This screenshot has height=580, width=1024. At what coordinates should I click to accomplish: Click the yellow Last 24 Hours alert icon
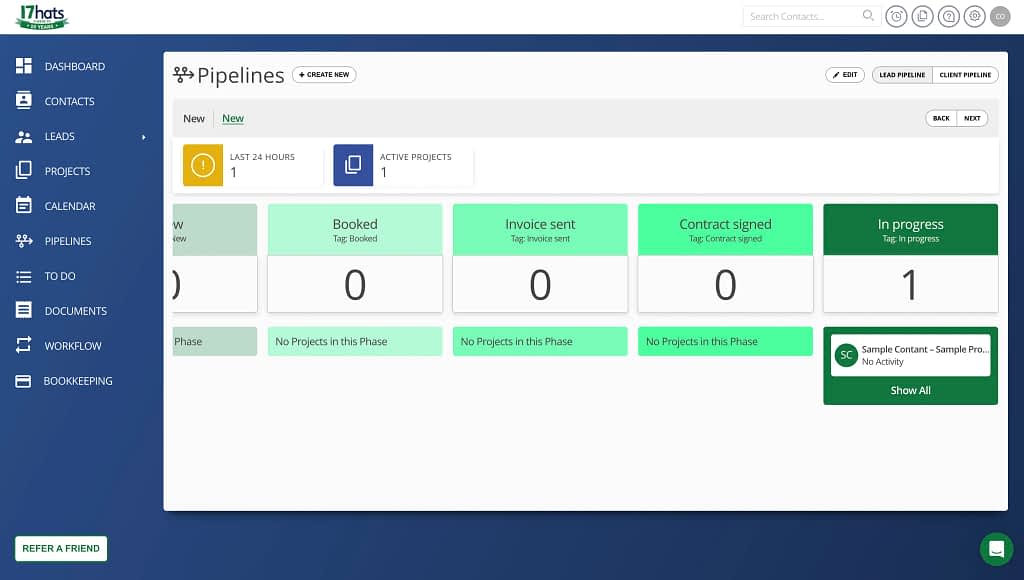tap(202, 165)
